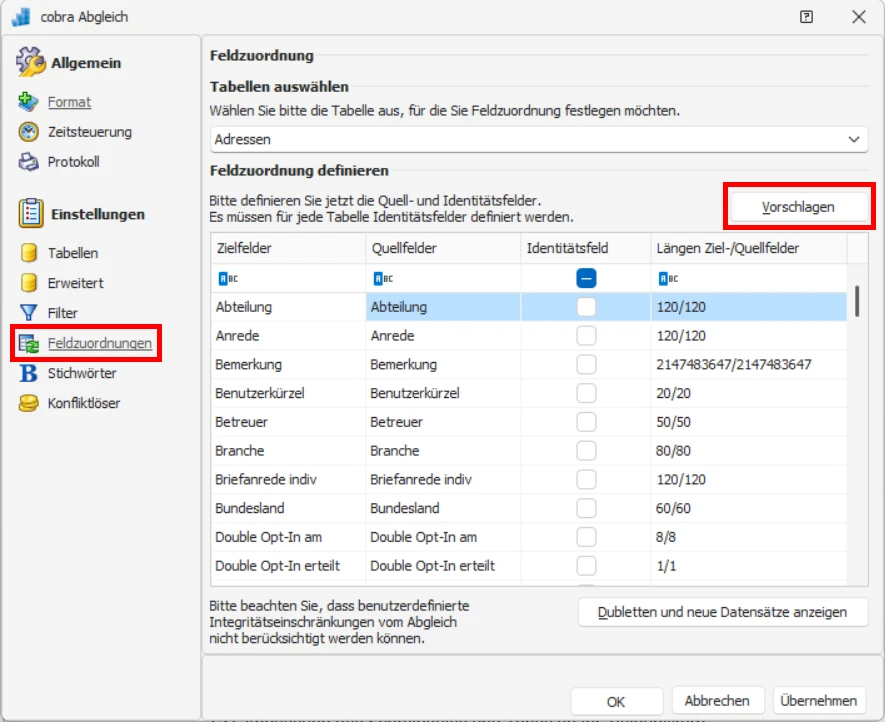
Task: Confirm with the OK button
Action: (x=616, y=702)
